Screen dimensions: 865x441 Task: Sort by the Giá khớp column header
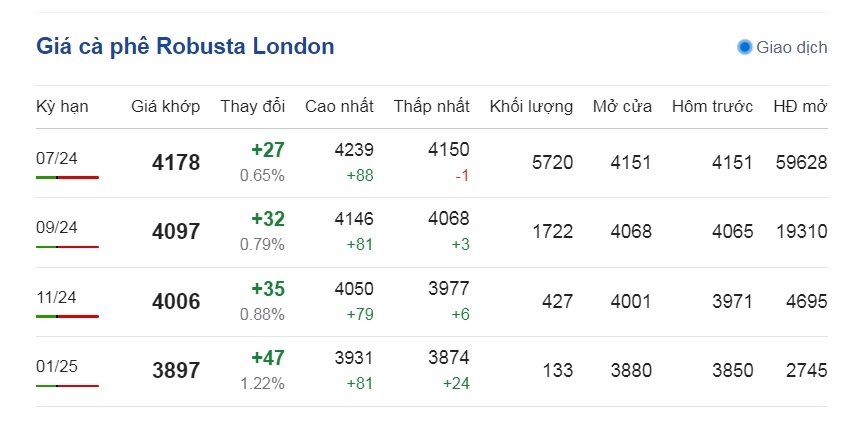tap(165, 107)
